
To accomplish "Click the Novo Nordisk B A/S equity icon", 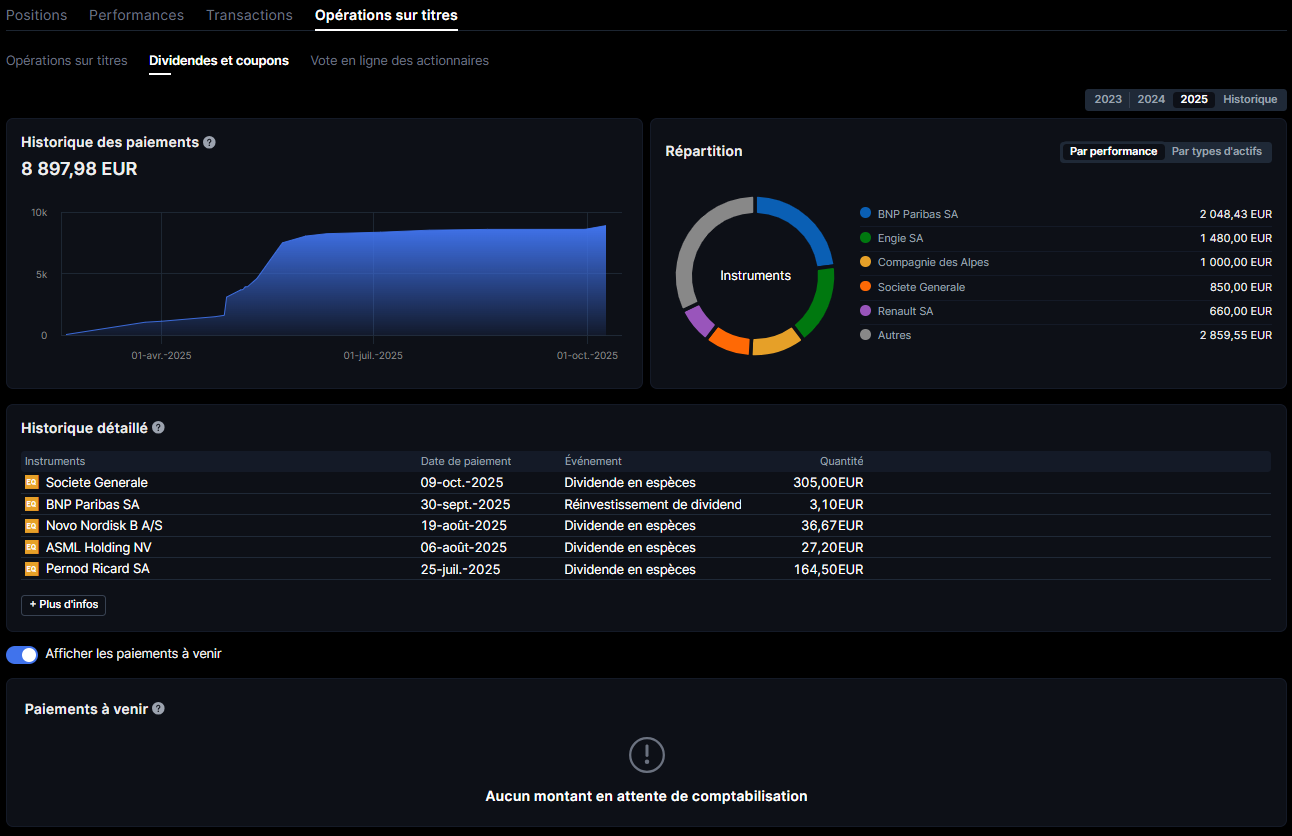I will tap(32, 525).
